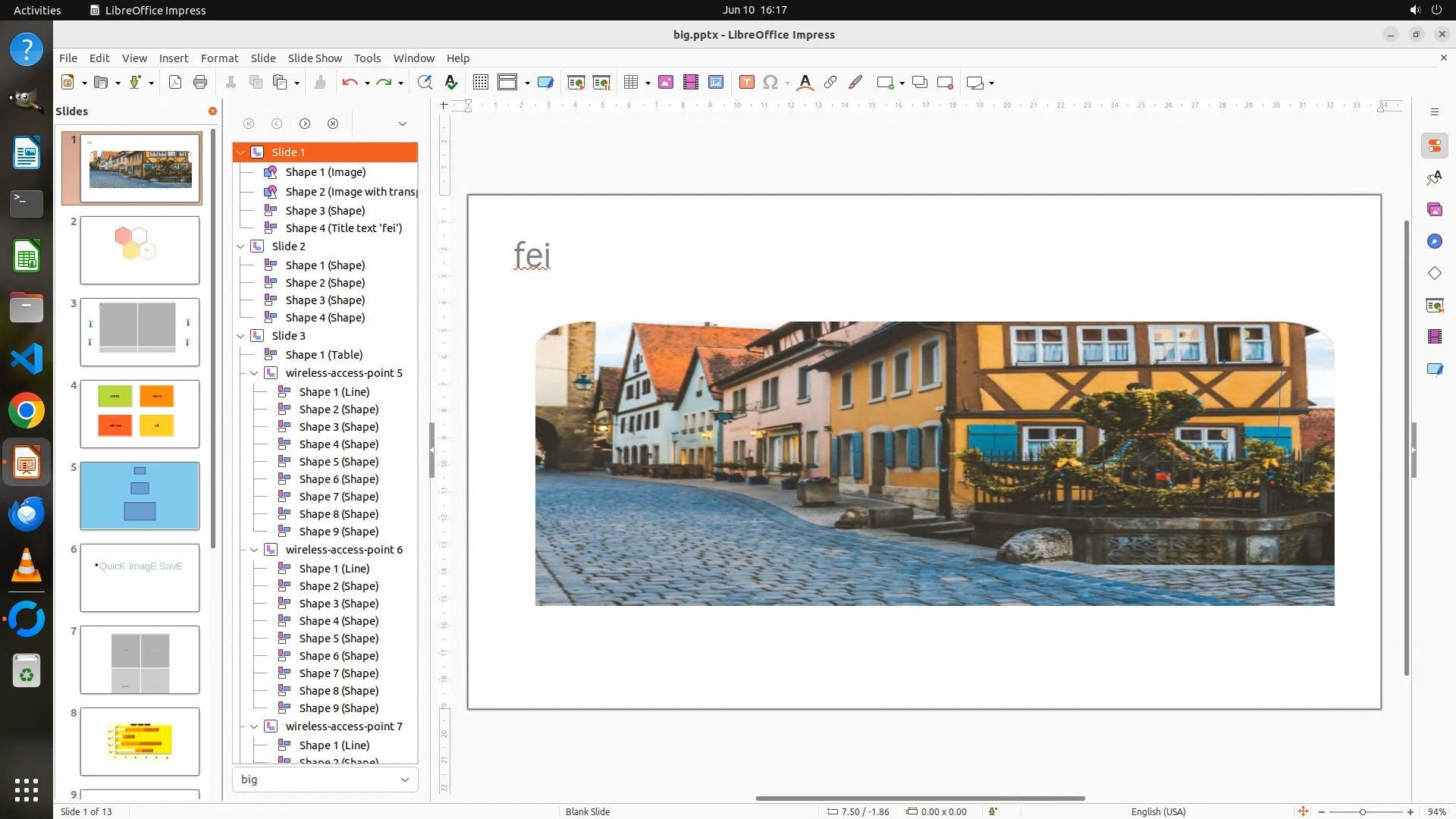Viewport: 1456px width, 819px height.
Task: Collapse wireless-access-point 5 group
Action: pyautogui.click(x=254, y=373)
